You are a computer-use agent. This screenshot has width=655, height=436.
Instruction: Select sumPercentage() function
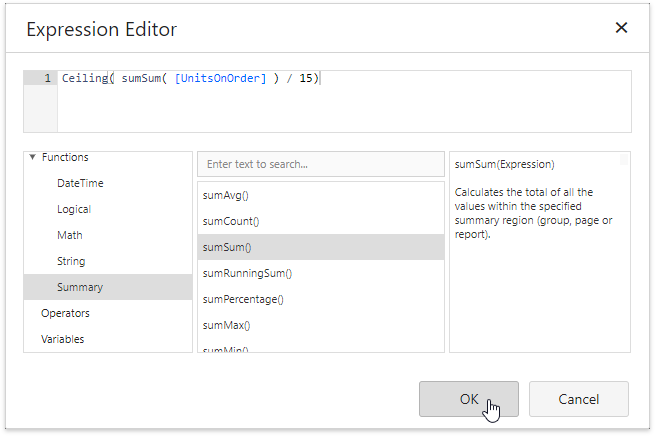243,299
